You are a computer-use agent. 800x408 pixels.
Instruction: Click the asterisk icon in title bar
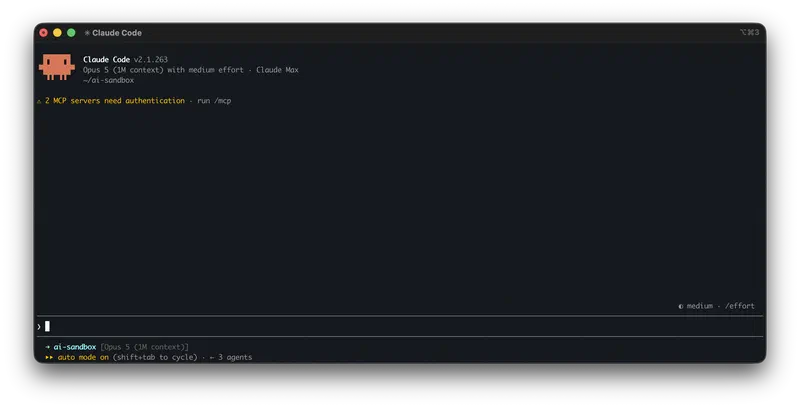(87, 33)
